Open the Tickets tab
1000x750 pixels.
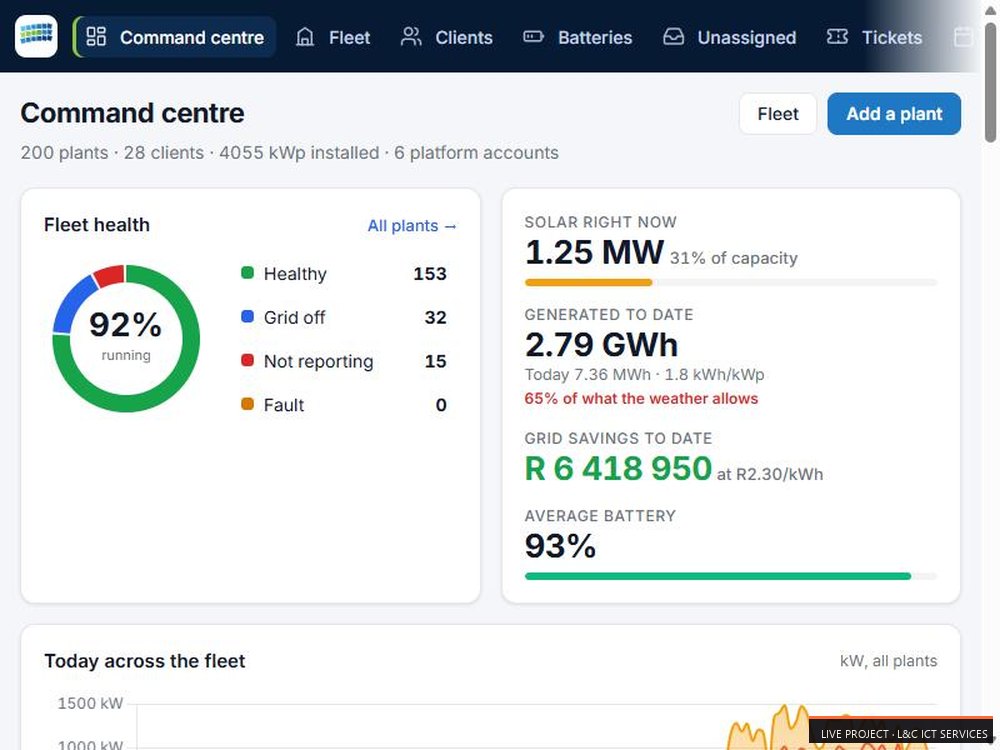(x=874, y=37)
